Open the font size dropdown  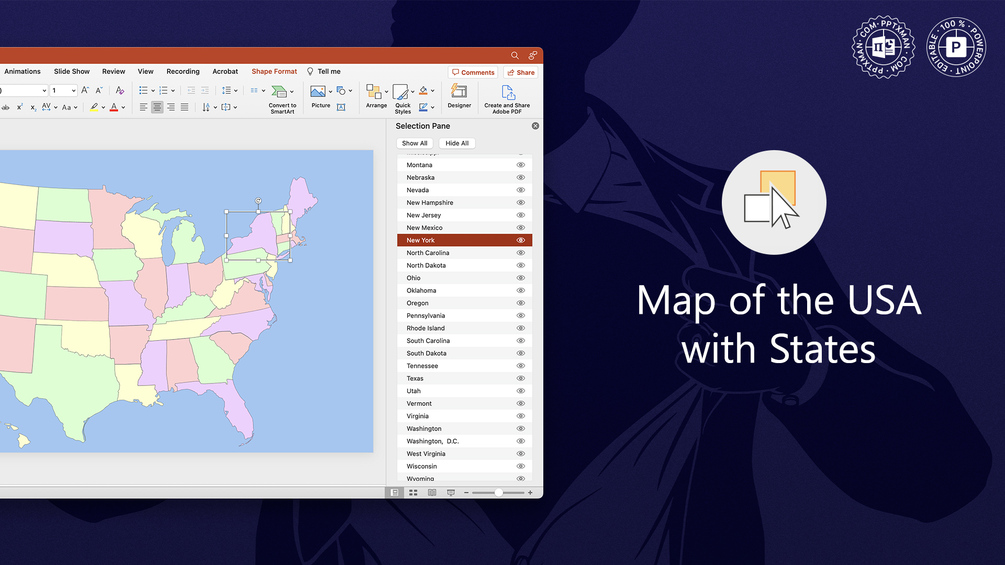[x=74, y=91]
